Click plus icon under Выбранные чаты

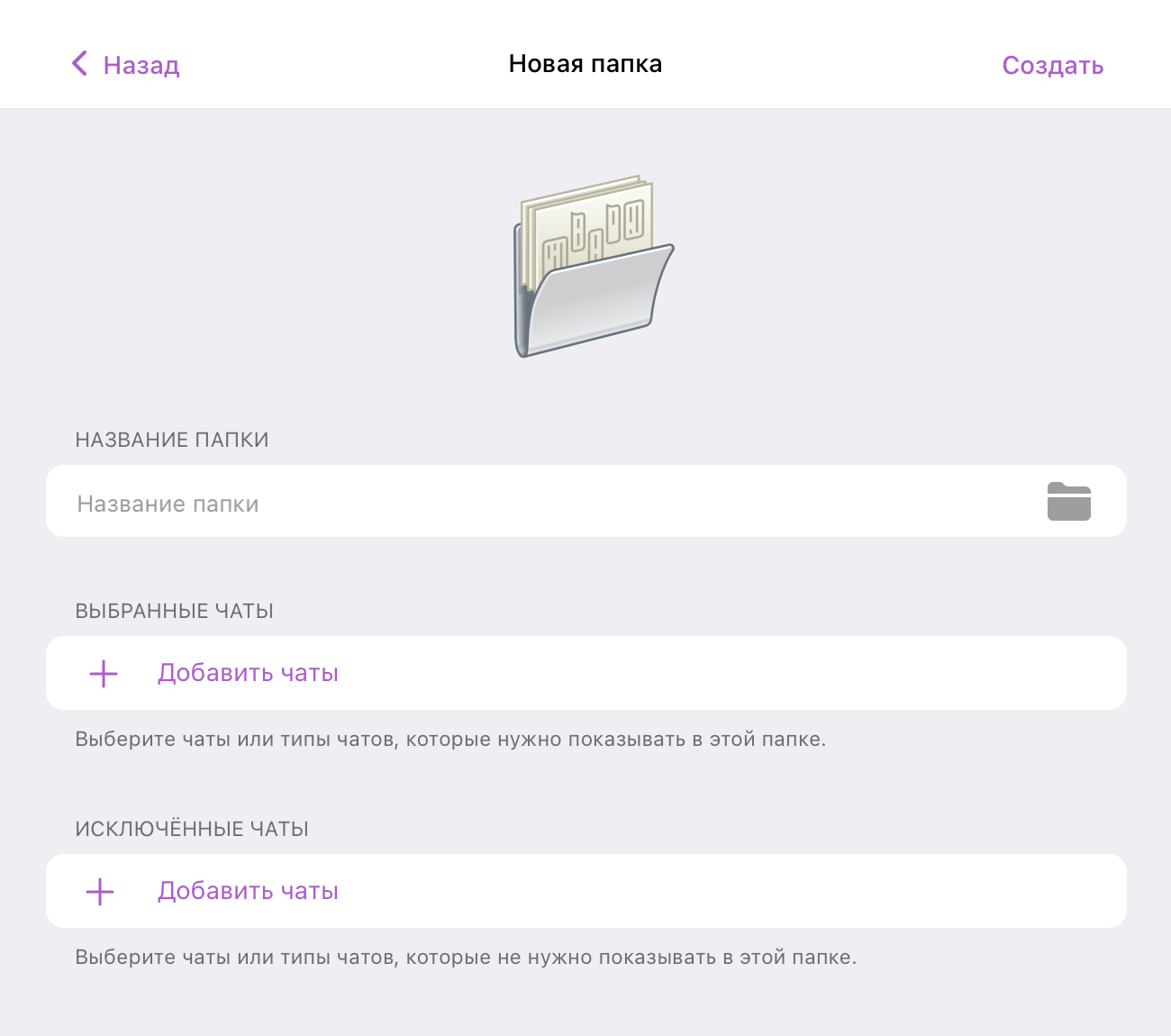click(x=104, y=673)
